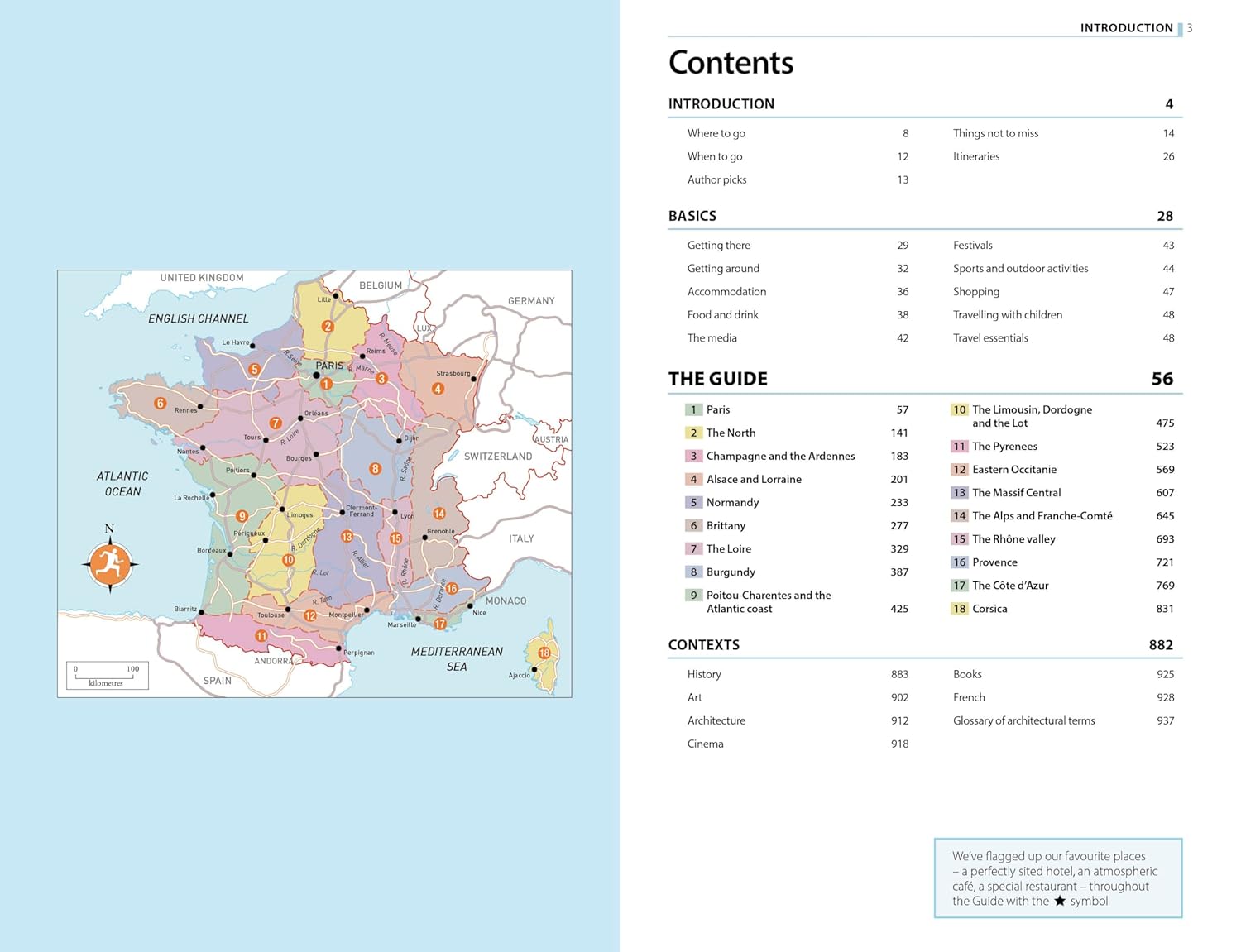This screenshot has width=1241, height=952.
Task: Open the CONTEXTS section heading
Action: (704, 645)
